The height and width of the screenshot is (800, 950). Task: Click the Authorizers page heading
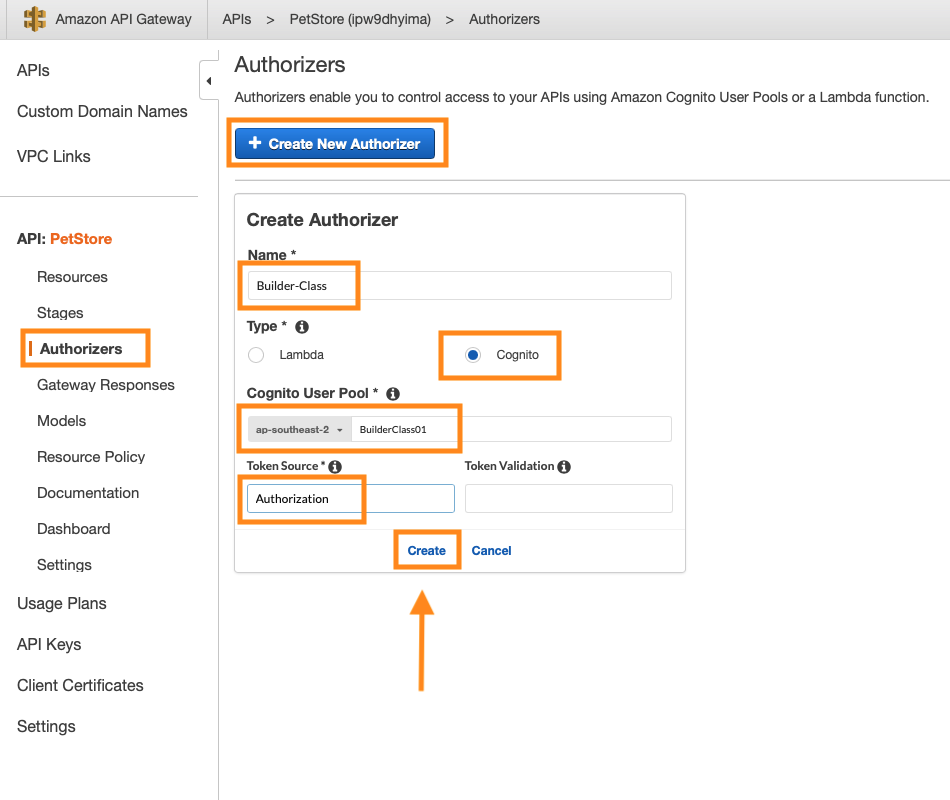(290, 65)
